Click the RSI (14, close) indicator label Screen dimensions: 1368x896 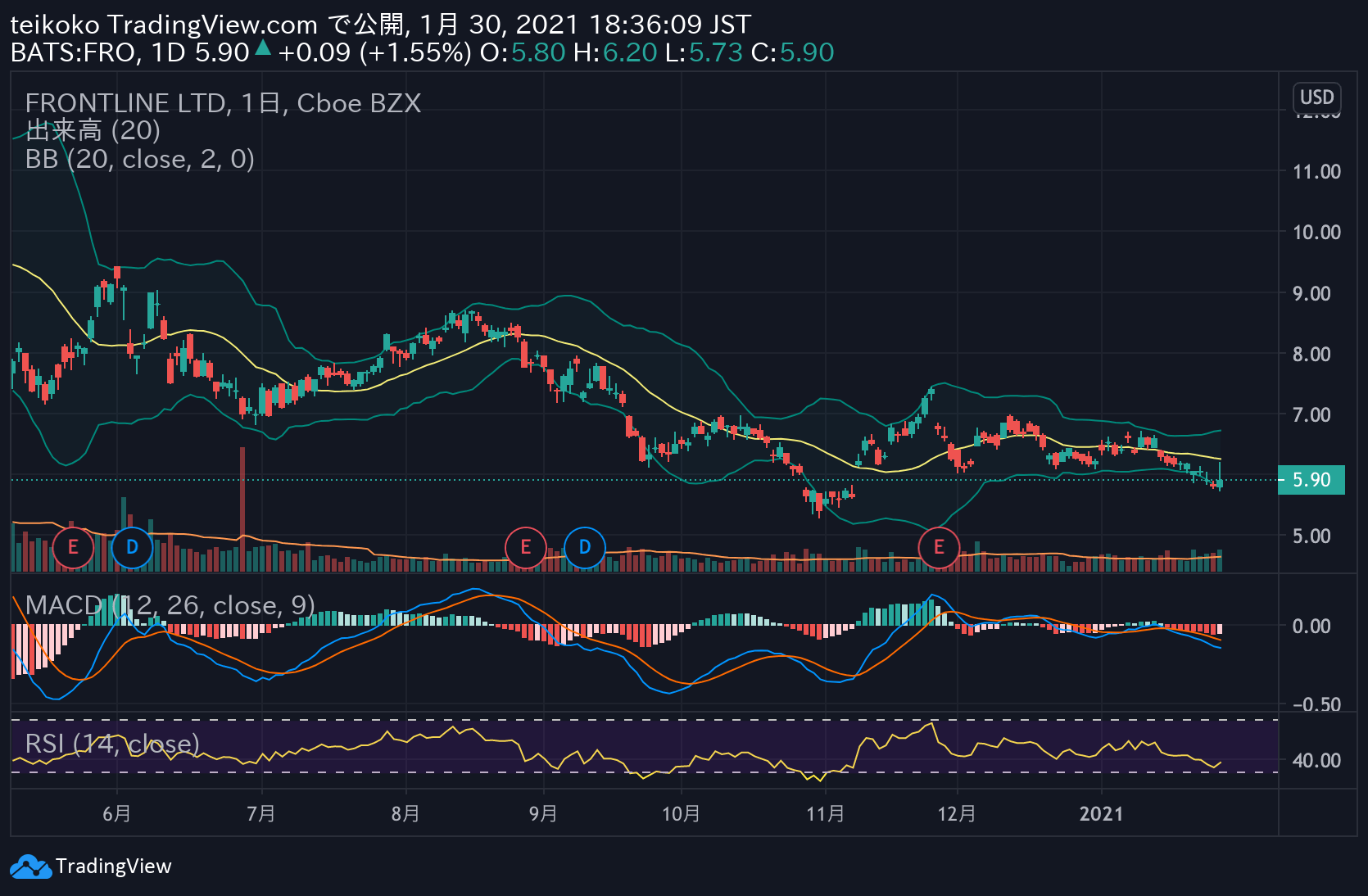tap(112, 744)
